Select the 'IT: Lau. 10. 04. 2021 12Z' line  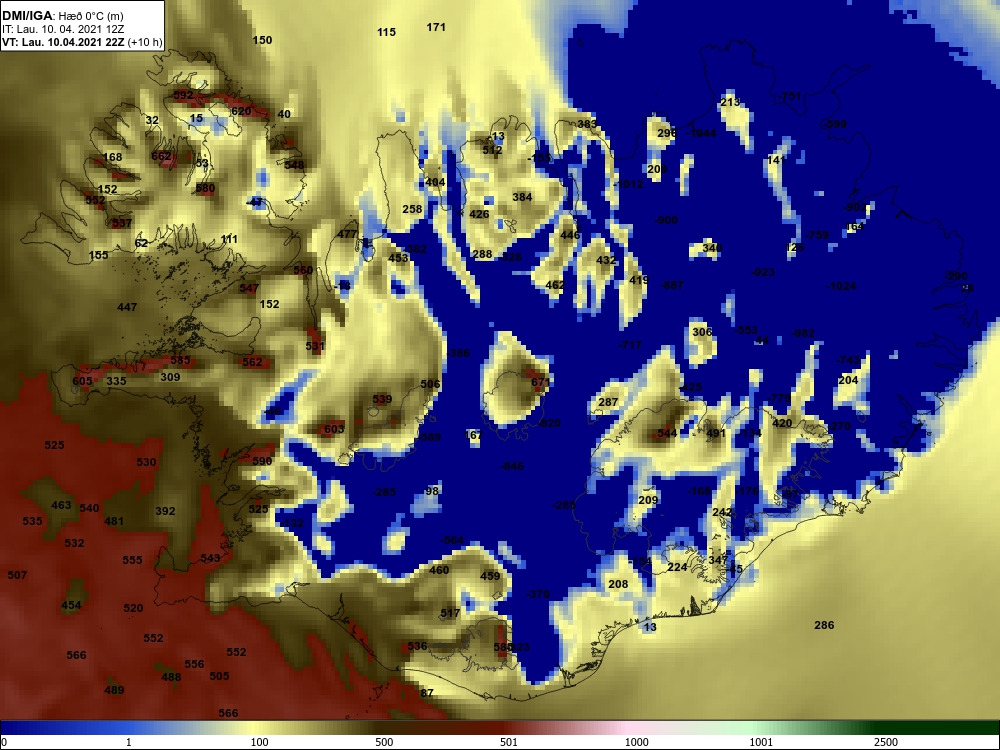tap(62, 29)
